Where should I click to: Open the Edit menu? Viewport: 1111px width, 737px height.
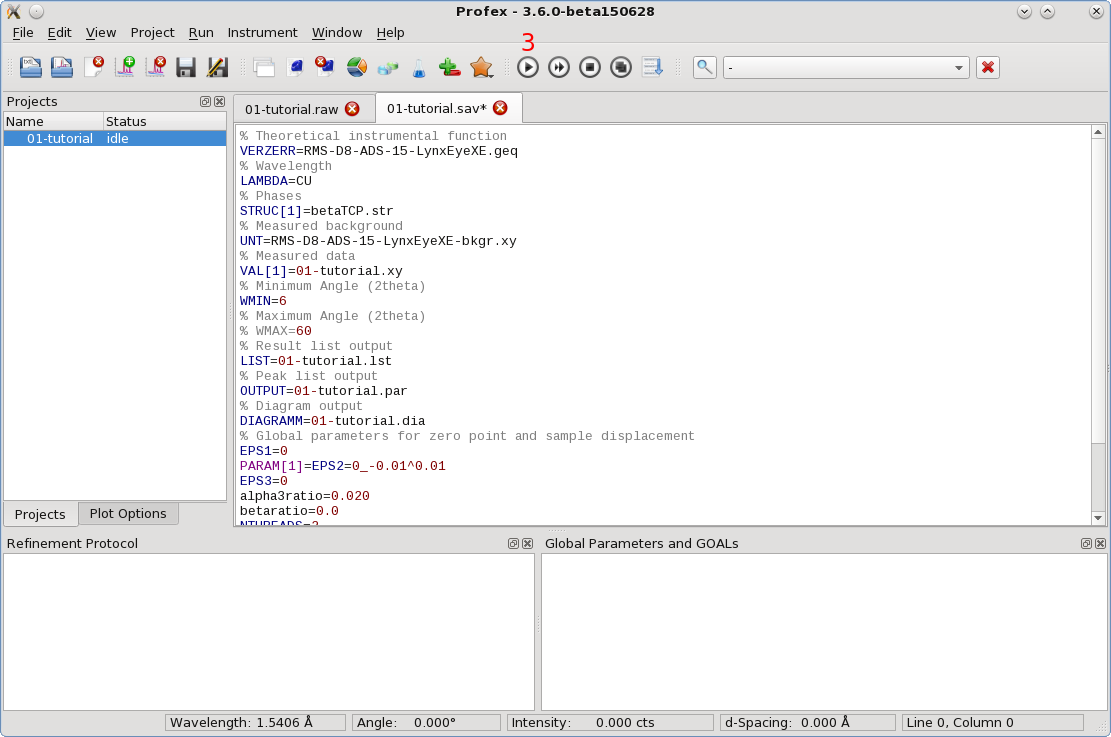pyautogui.click(x=60, y=33)
